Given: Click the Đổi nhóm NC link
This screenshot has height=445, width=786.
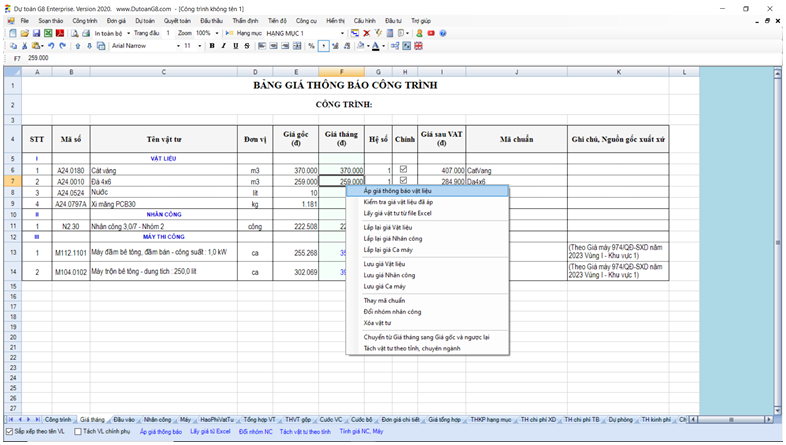Looking at the screenshot, I should [256, 431].
